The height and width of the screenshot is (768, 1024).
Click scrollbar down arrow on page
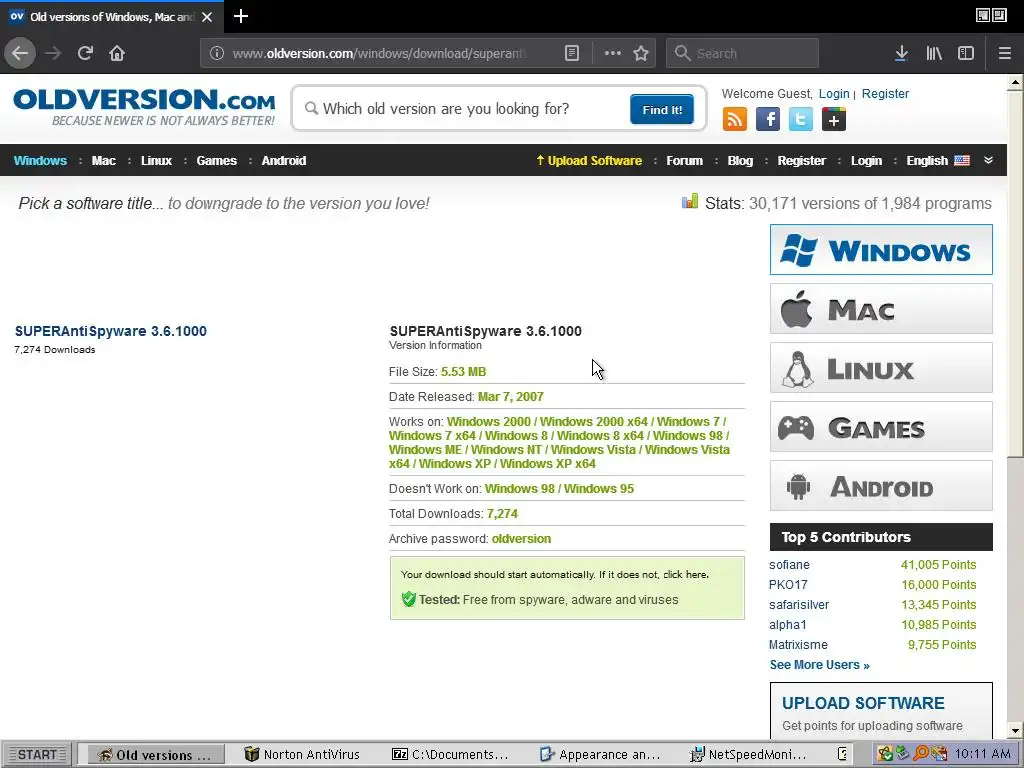coord(1015,731)
